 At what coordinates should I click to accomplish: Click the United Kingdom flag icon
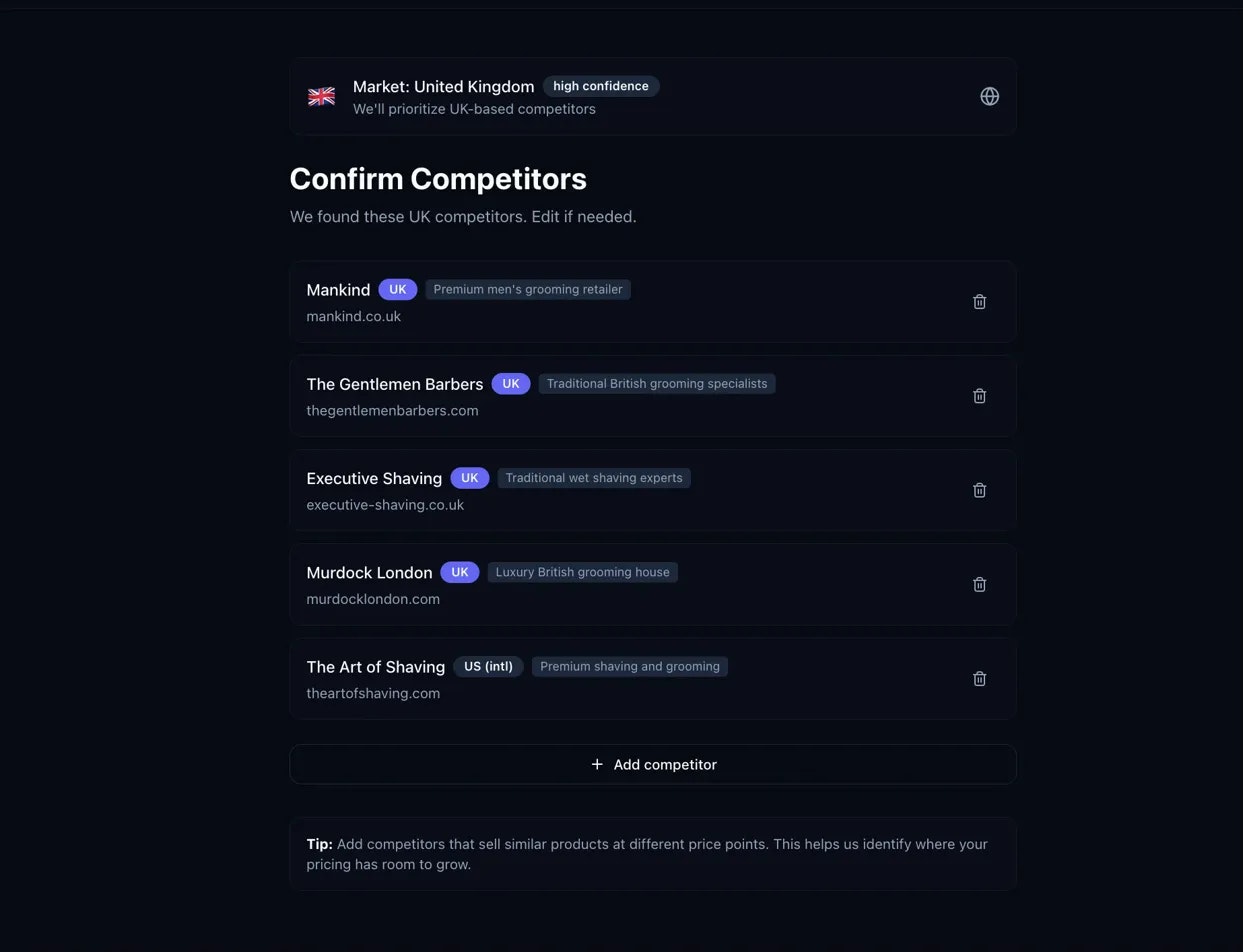coord(321,96)
